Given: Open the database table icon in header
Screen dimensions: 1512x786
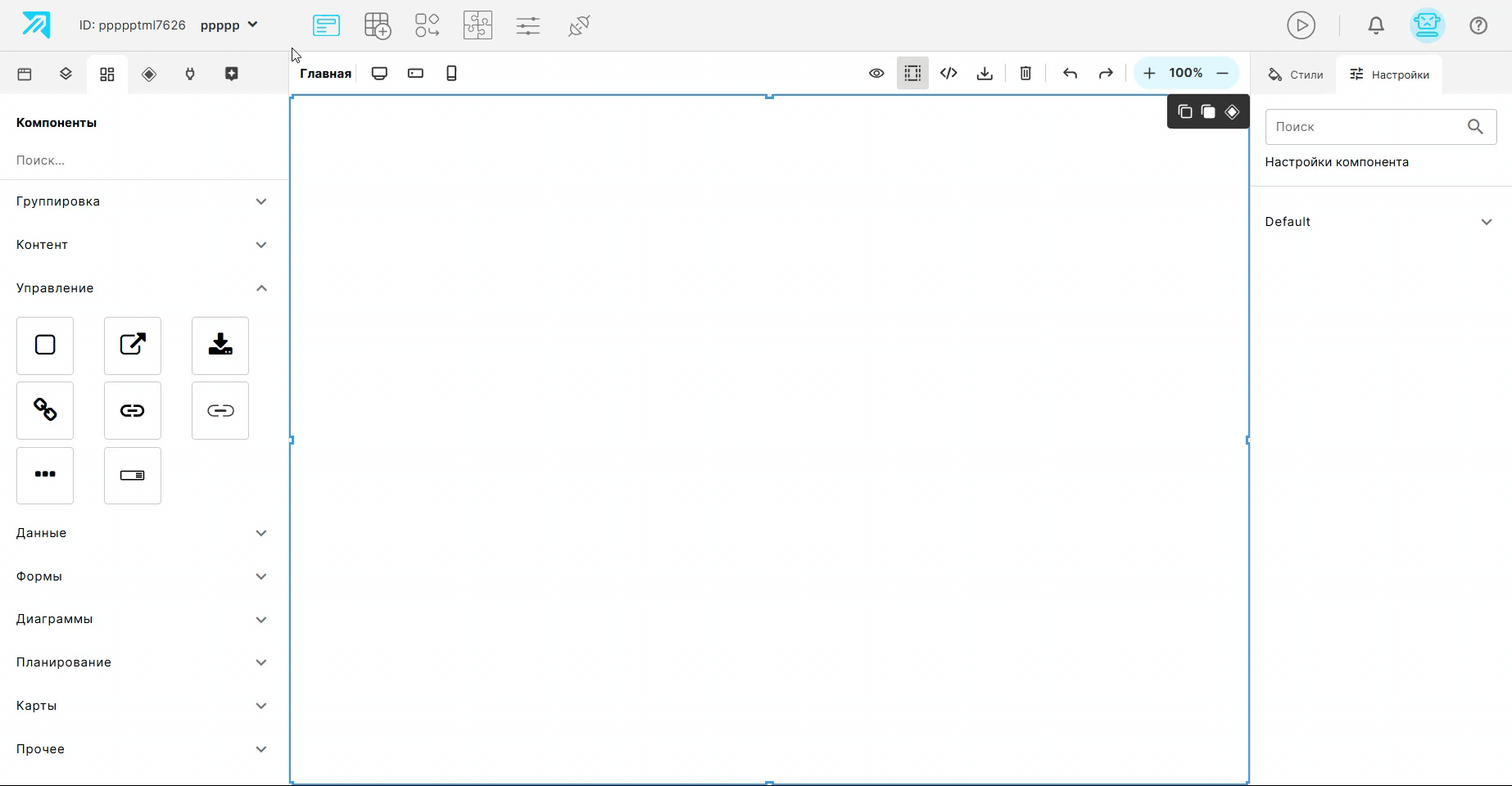Looking at the screenshot, I should pyautogui.click(x=378, y=25).
